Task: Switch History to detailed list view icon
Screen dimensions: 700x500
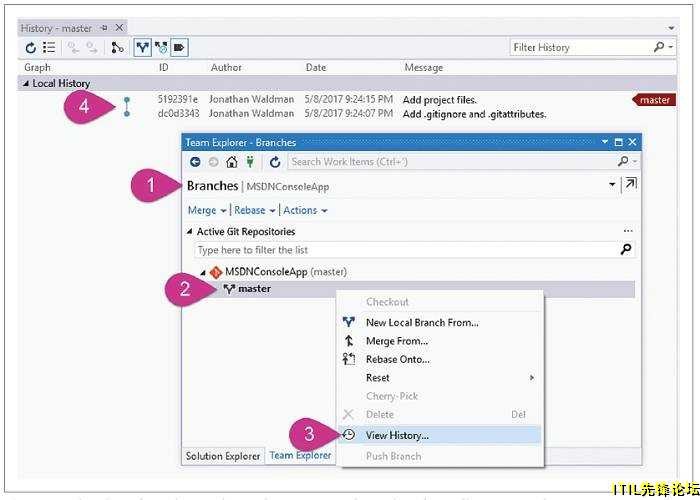Action: tap(49, 47)
